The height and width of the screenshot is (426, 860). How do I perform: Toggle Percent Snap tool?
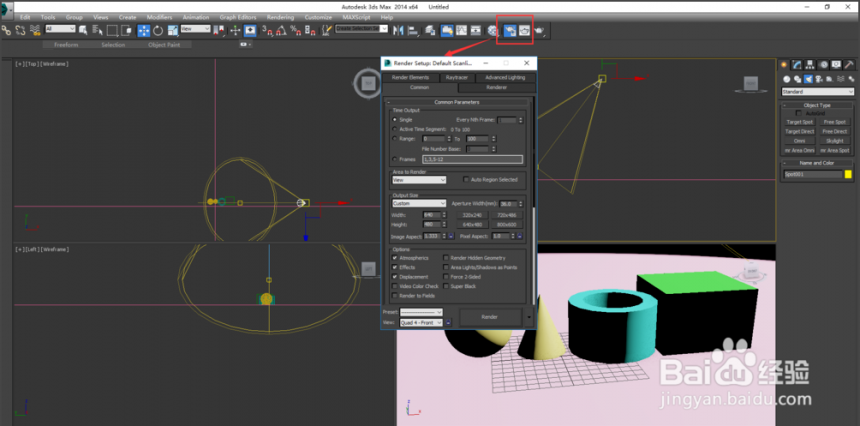[x=295, y=30]
